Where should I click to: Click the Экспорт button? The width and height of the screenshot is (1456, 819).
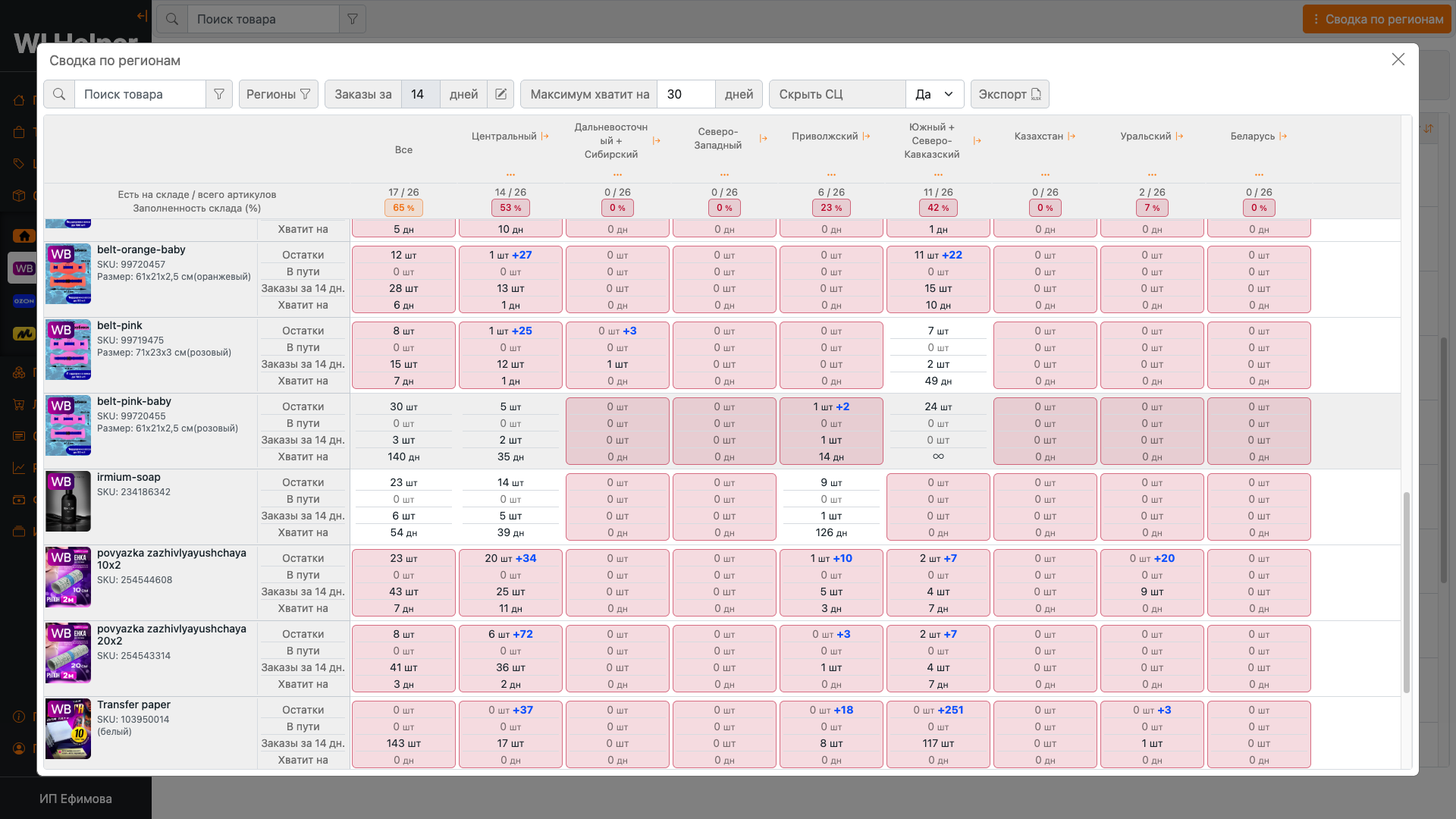pyautogui.click(x=1009, y=94)
